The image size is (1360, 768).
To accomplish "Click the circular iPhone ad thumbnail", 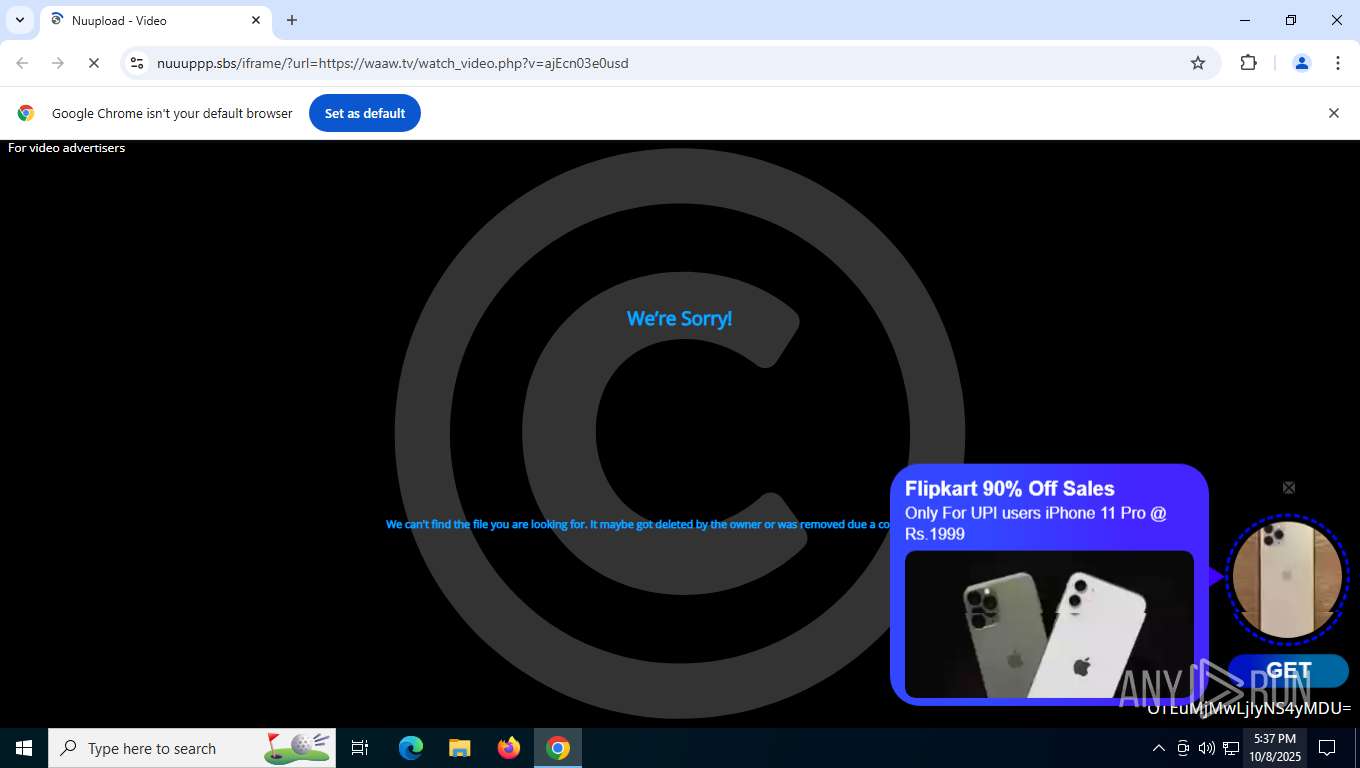I will [1287, 579].
